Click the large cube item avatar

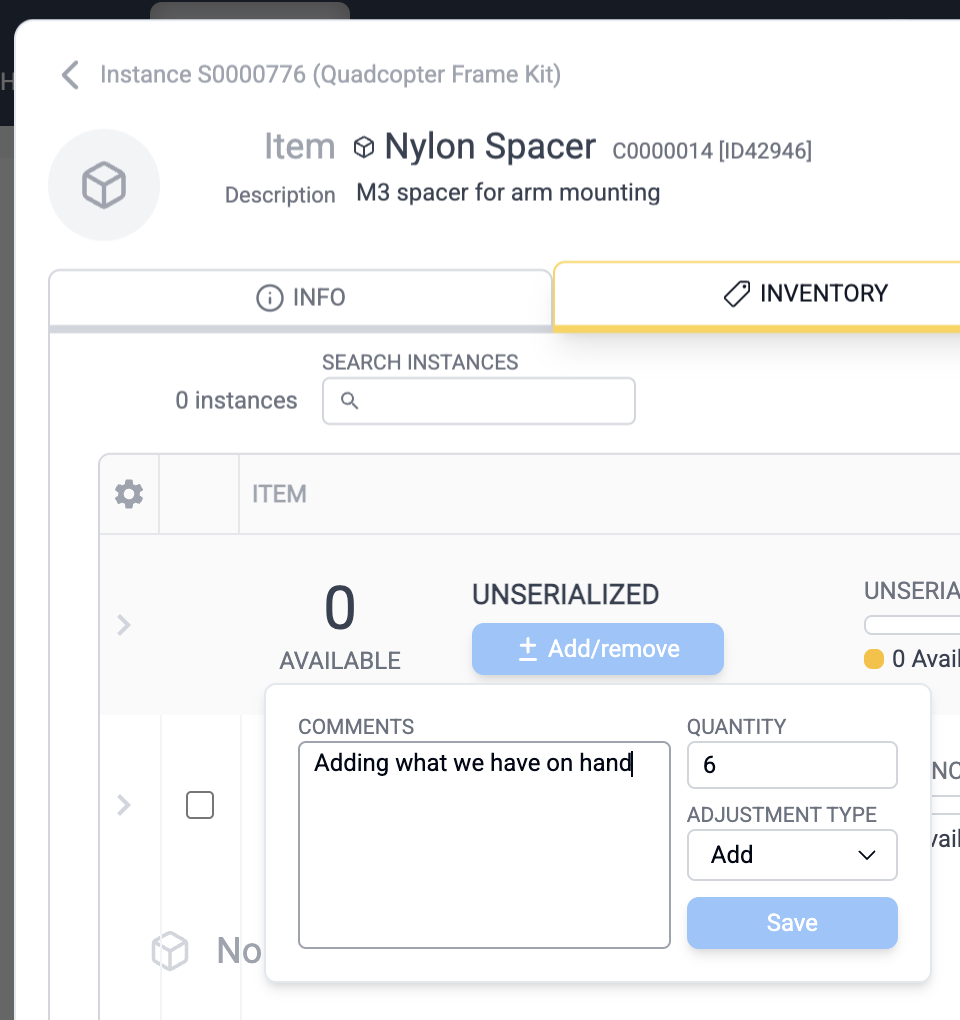pyautogui.click(x=104, y=185)
